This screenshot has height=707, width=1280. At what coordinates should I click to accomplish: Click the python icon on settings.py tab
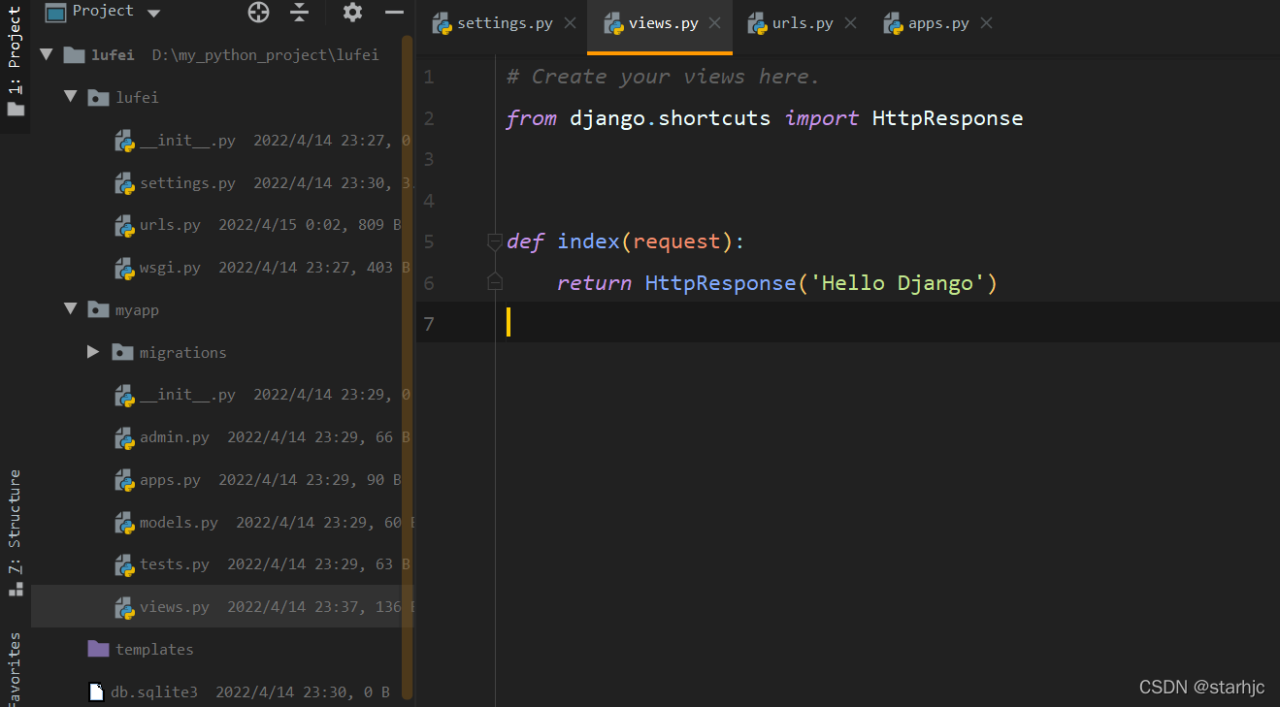(441, 24)
